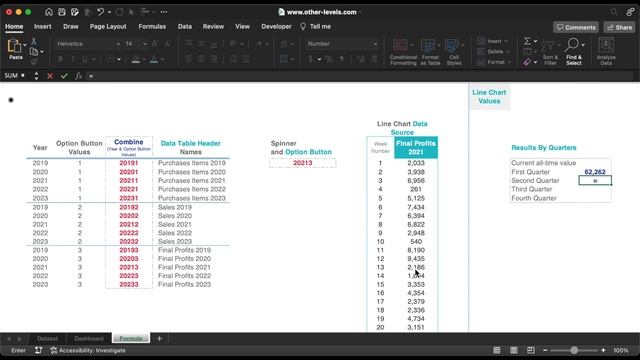Select the Spinner value cell 20213
Viewport: 640px width, 360px height.
coord(302,163)
